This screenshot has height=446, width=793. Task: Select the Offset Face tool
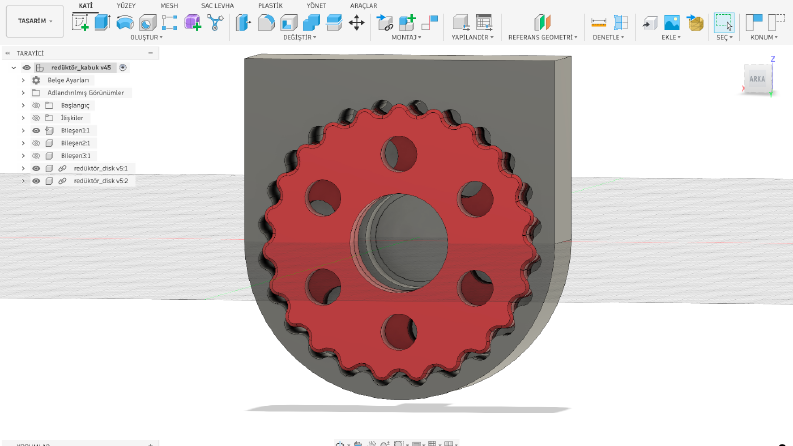pos(334,23)
